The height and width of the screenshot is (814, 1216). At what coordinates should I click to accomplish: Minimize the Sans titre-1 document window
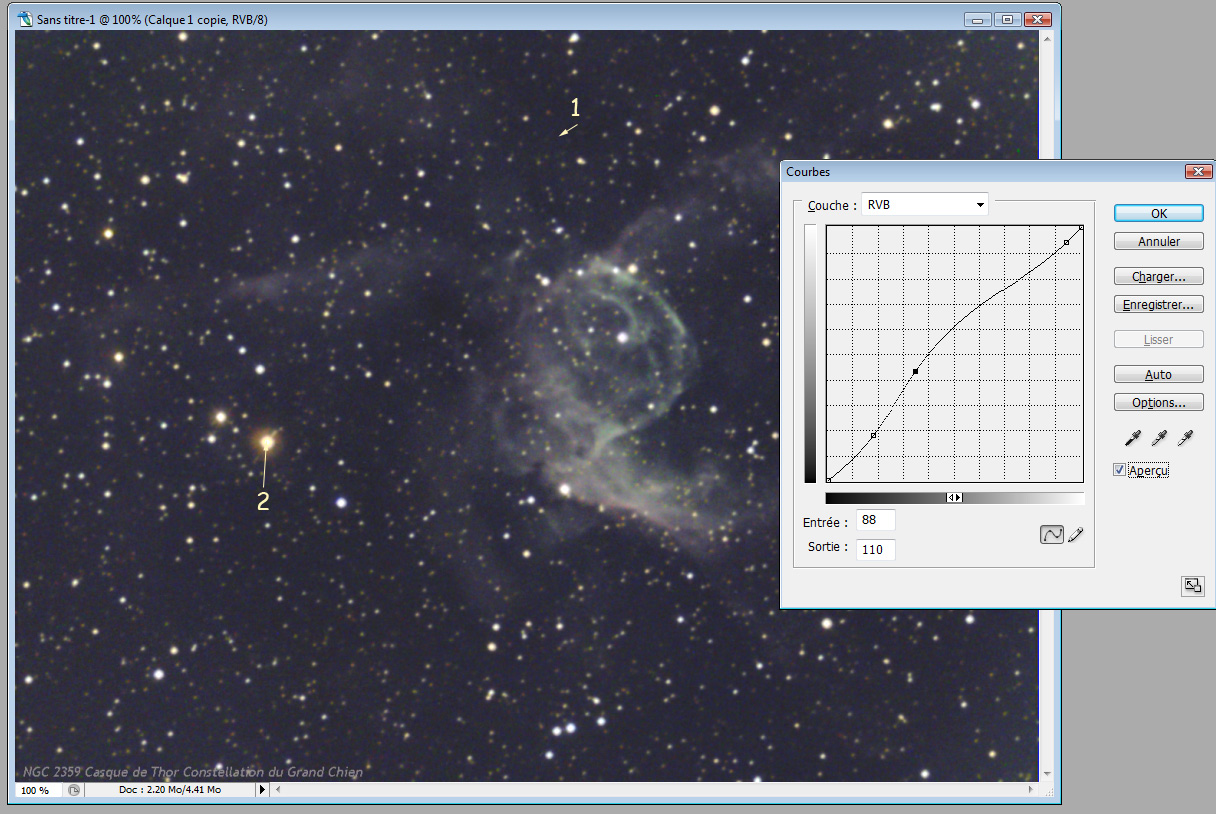point(979,19)
